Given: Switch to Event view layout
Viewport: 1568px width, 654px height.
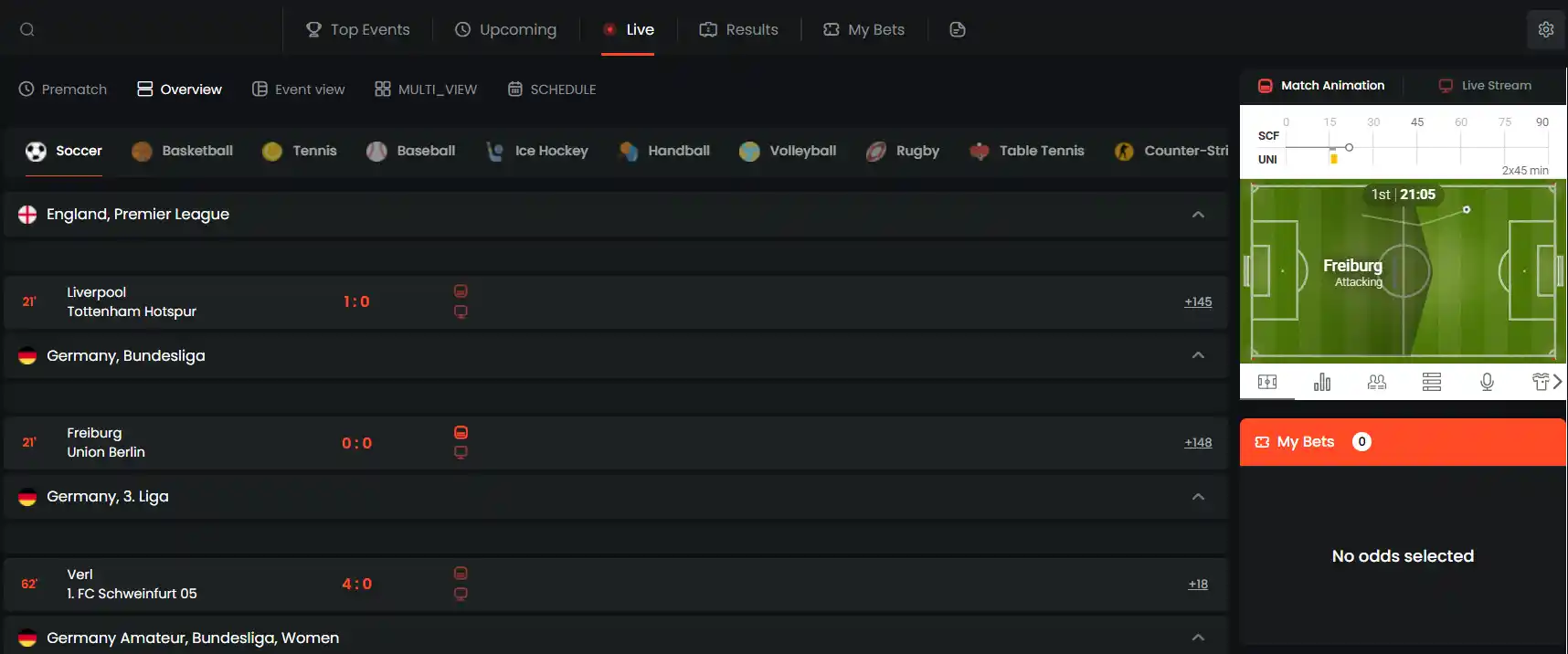Looking at the screenshot, I should point(299,89).
